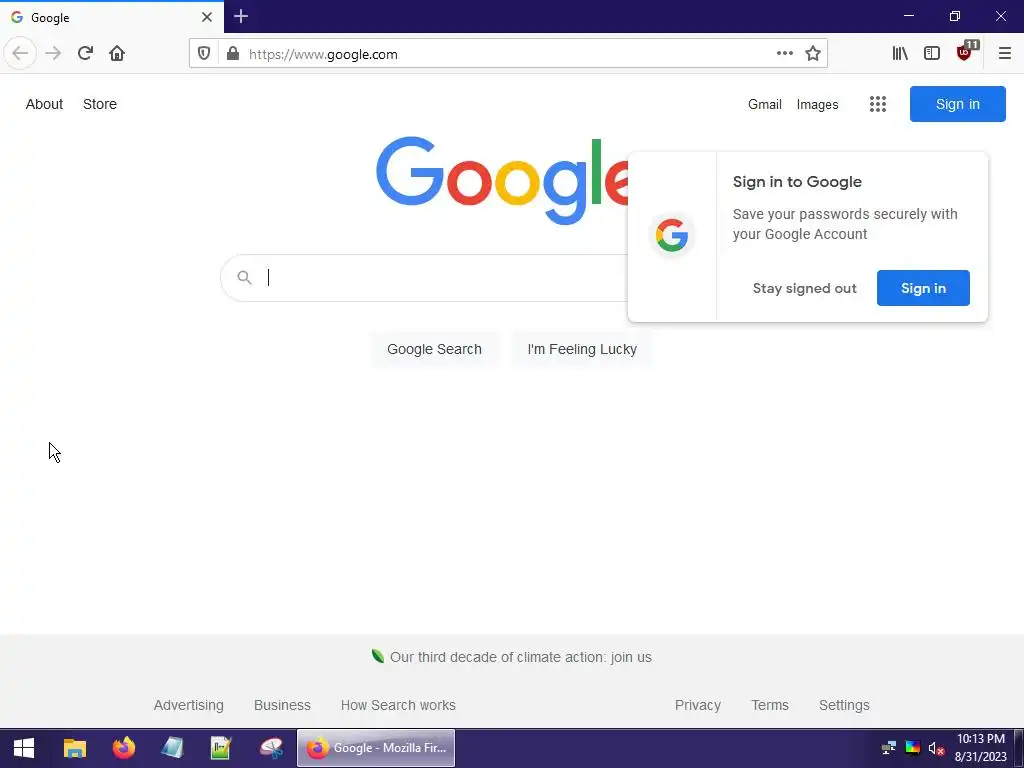Click the network tray icon
Viewport: 1024px width, 768px height.
(888, 748)
